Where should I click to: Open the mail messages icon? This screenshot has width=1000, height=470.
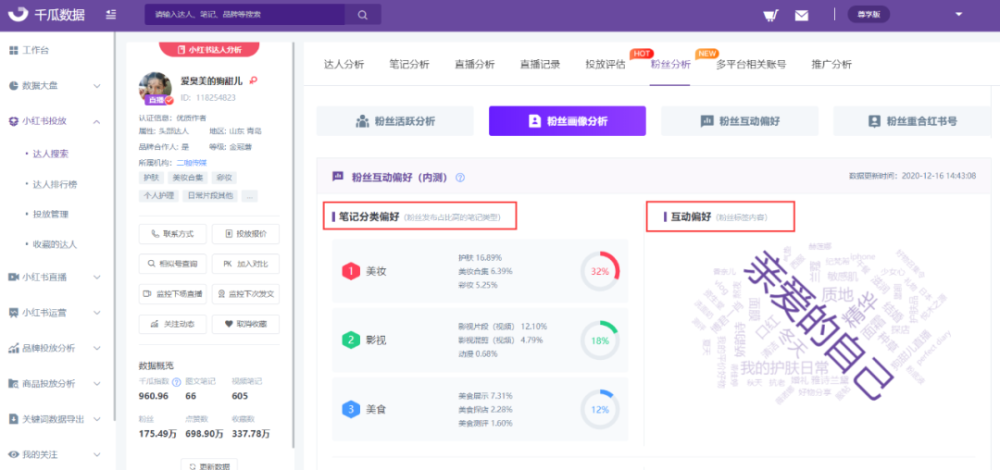[801, 15]
